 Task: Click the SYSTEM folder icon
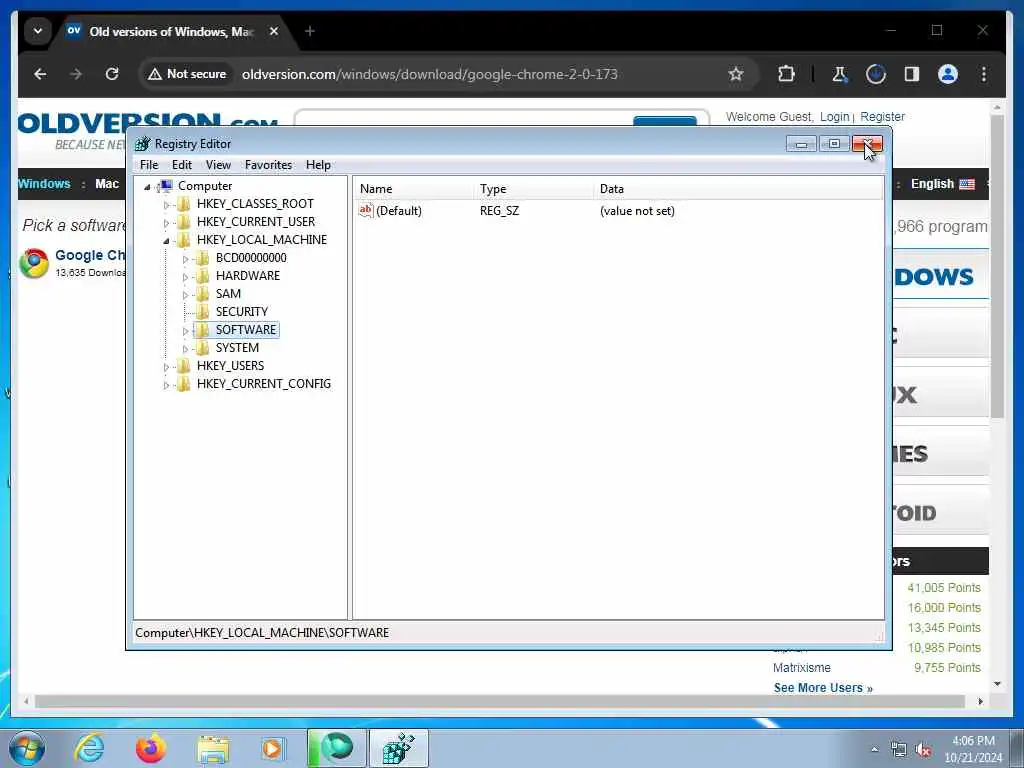click(x=202, y=347)
